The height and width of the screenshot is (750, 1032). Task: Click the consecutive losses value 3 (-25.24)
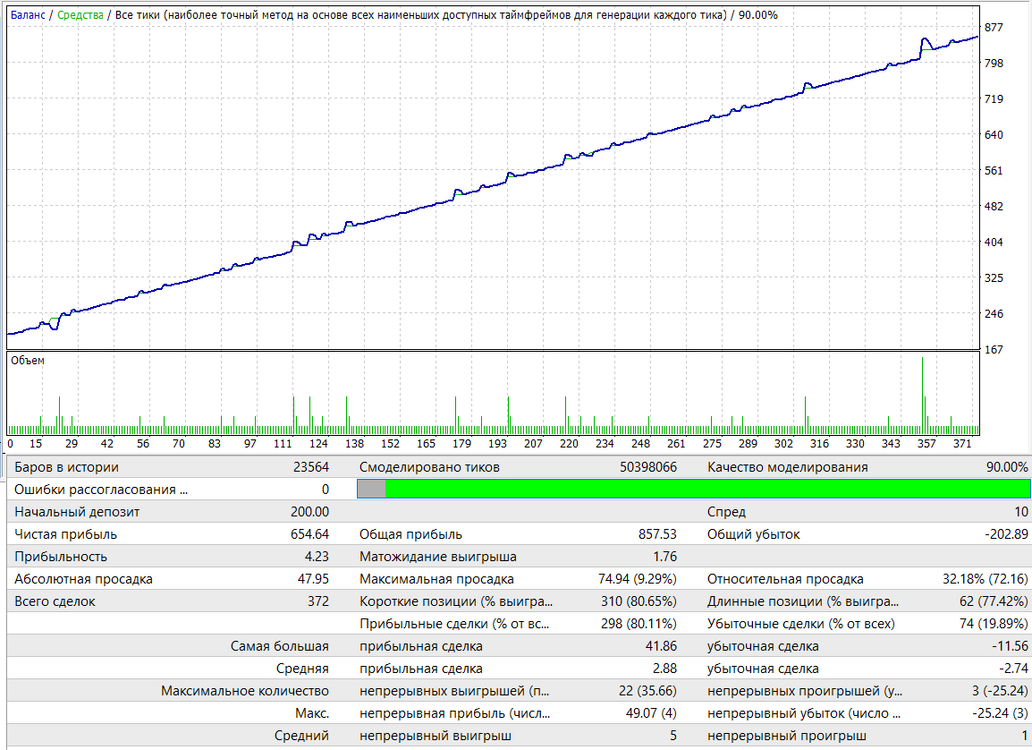pyautogui.click(x=1000, y=691)
